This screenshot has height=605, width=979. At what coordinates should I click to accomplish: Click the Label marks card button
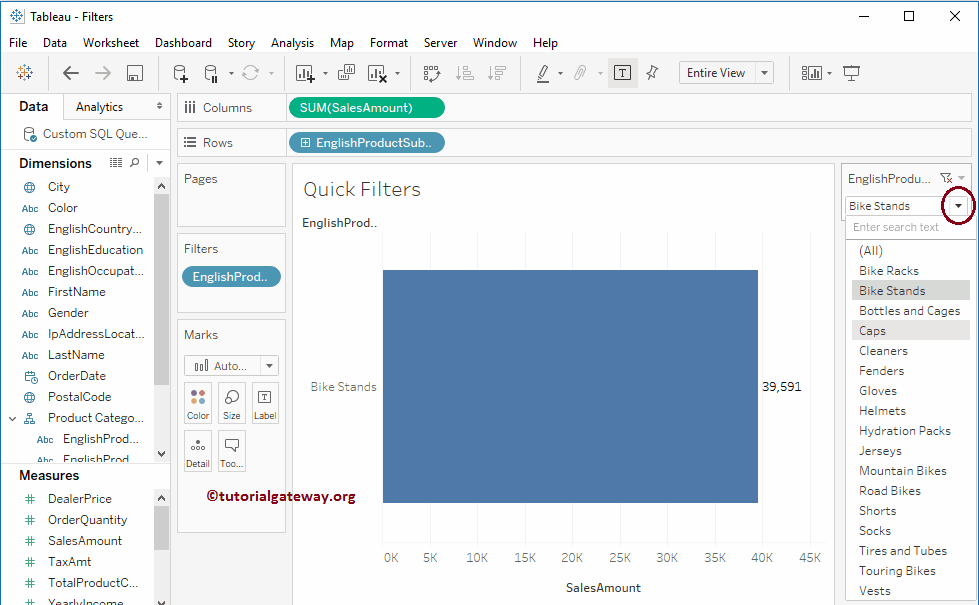pyautogui.click(x=265, y=403)
